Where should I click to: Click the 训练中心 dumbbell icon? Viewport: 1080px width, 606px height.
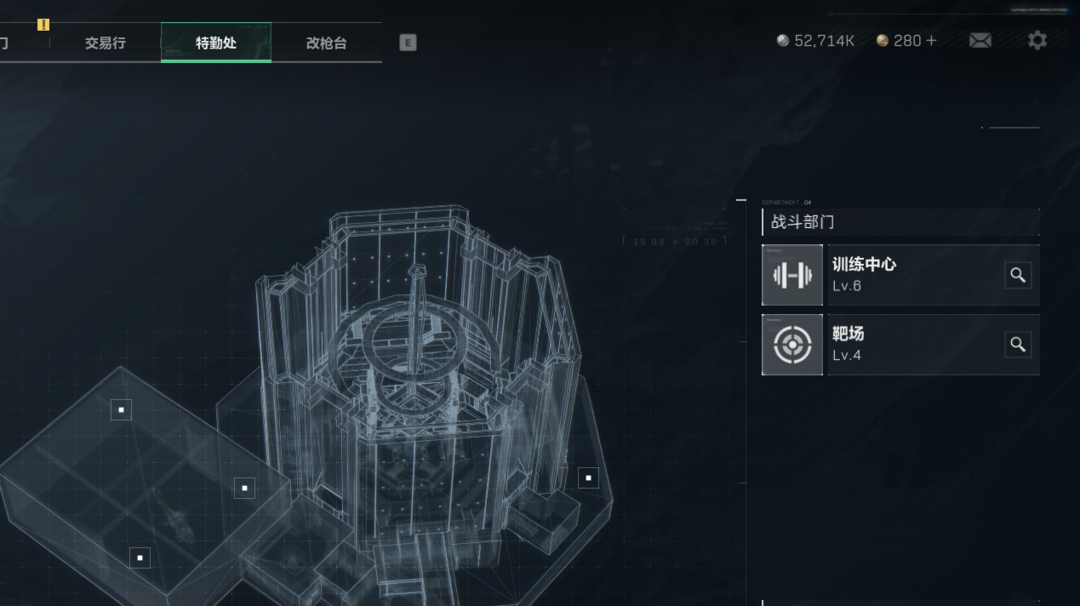792,275
